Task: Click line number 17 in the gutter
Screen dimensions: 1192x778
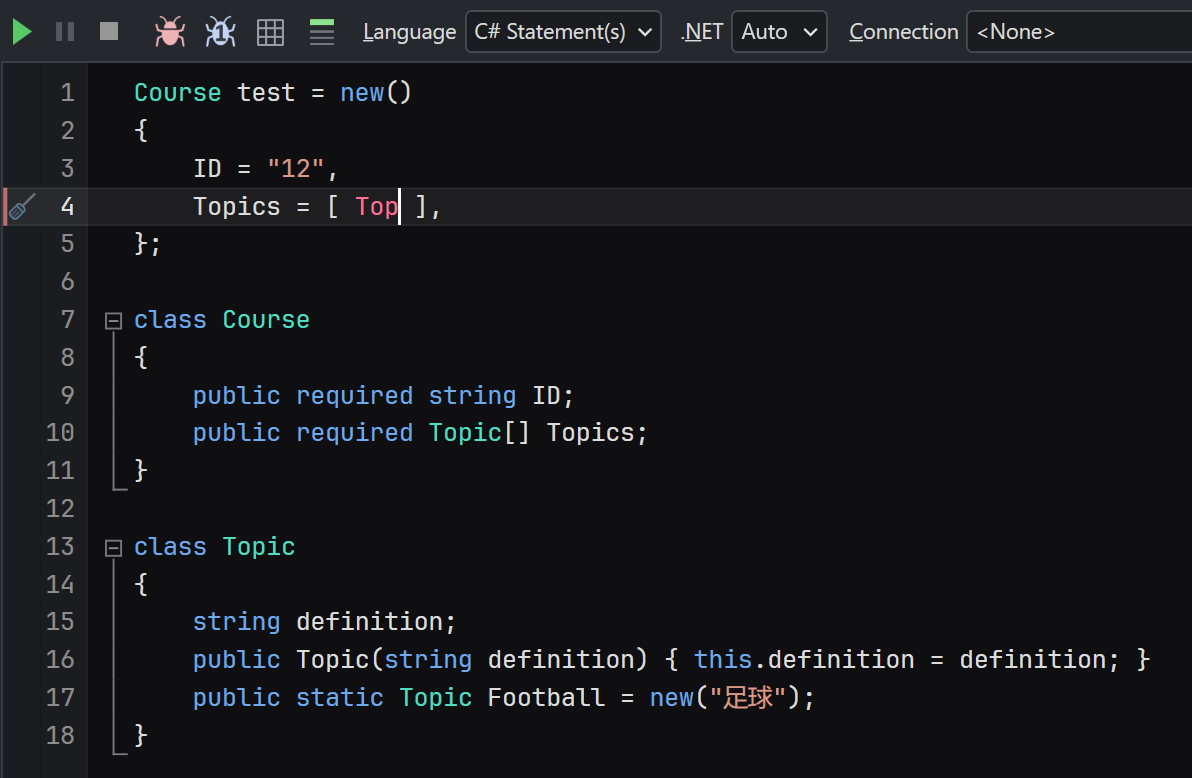Action: (x=60, y=697)
